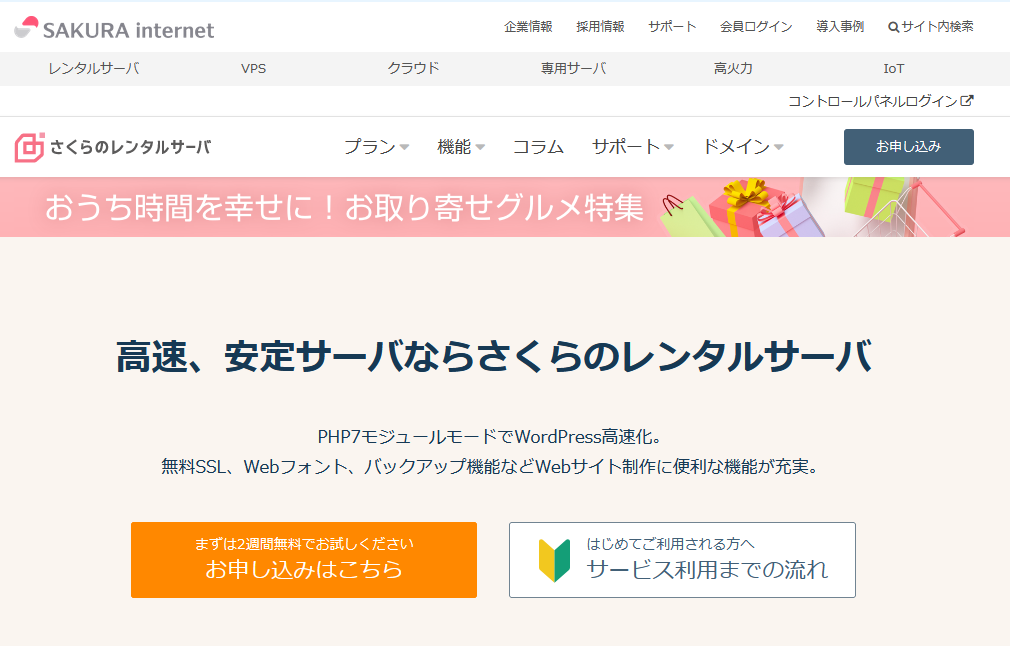Open the サービス利用までの流れ button

(x=682, y=560)
